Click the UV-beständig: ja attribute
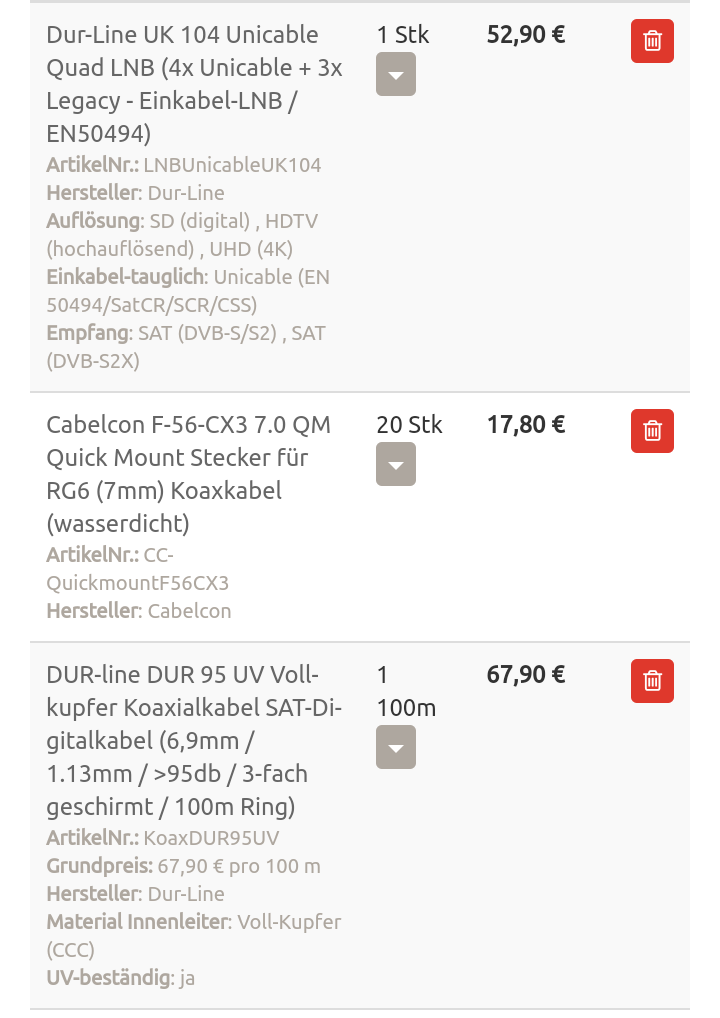Viewport: 720px width, 1018px height. pyautogui.click(x=121, y=978)
